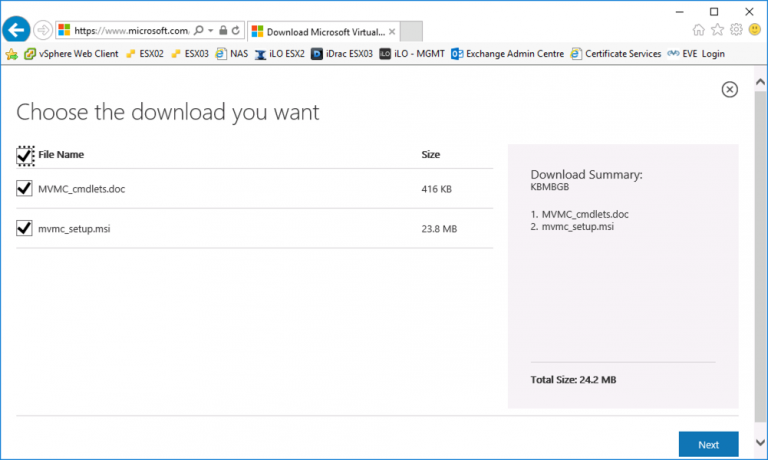Click the Next button
The image size is (768, 460).
[708, 444]
